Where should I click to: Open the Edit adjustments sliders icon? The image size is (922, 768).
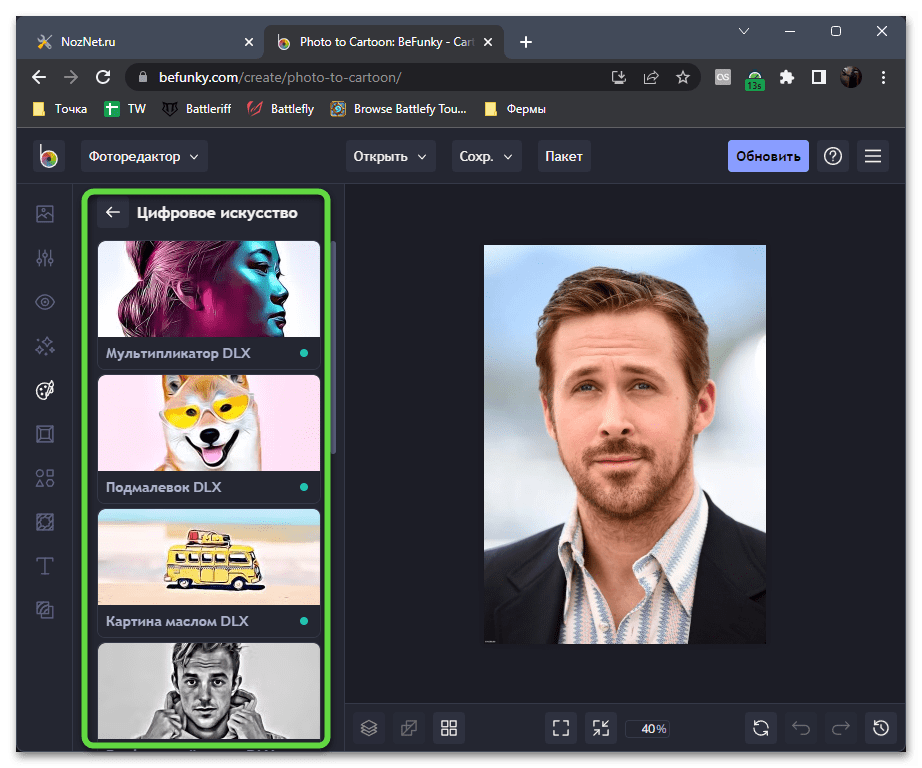(x=45, y=258)
